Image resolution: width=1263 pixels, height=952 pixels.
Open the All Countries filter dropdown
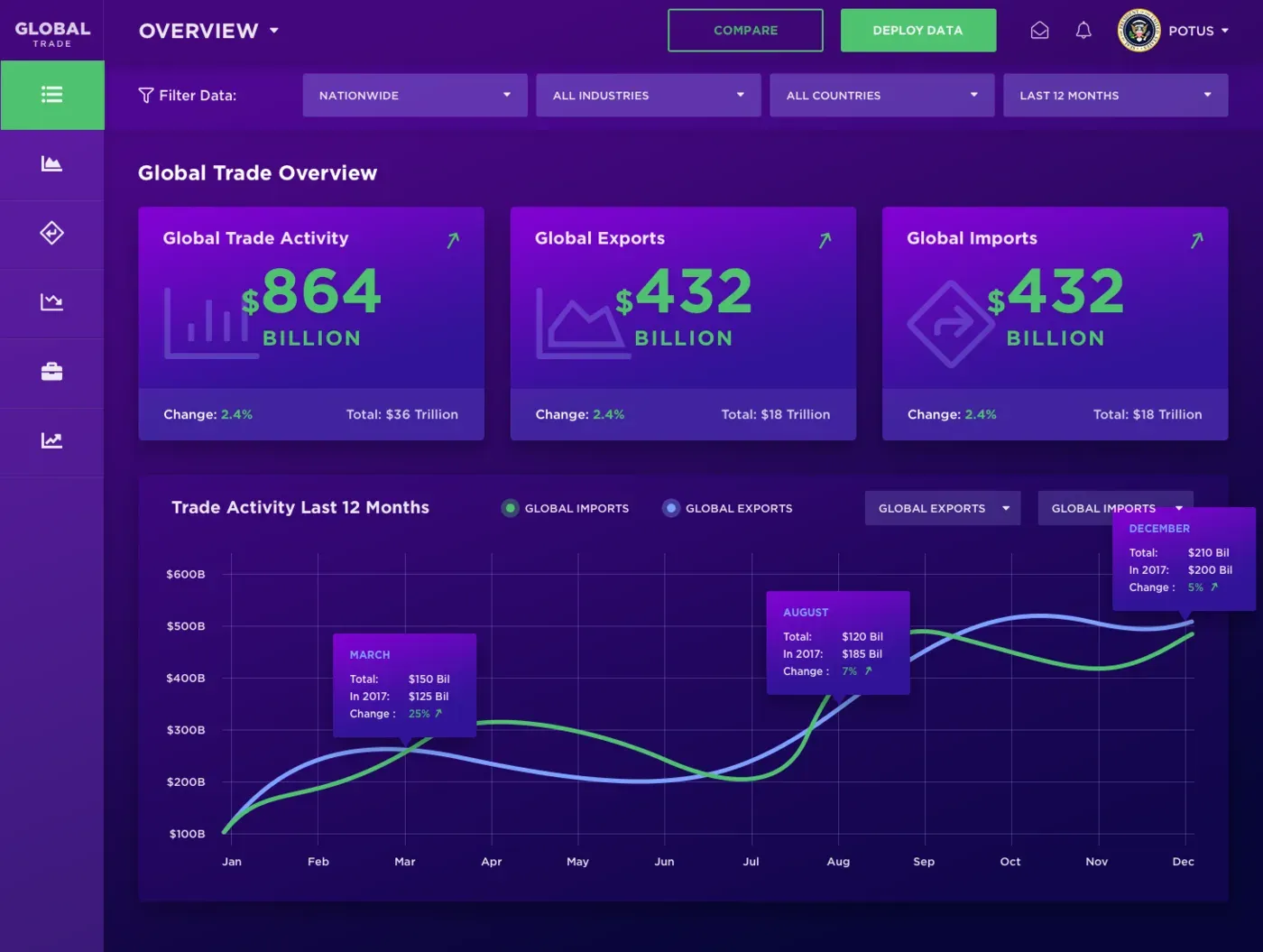[x=882, y=96]
